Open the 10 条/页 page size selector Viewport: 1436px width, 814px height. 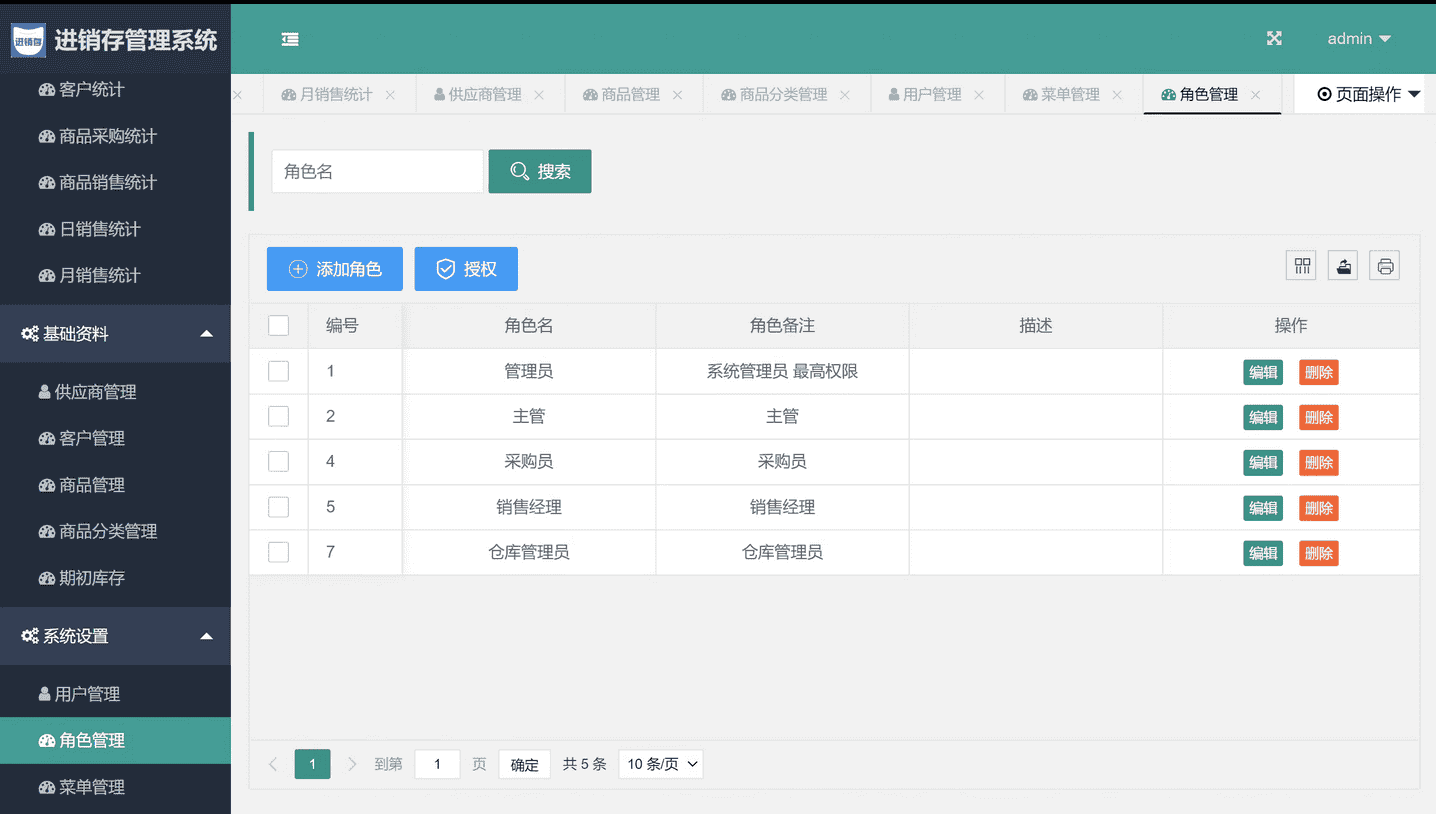coord(660,765)
